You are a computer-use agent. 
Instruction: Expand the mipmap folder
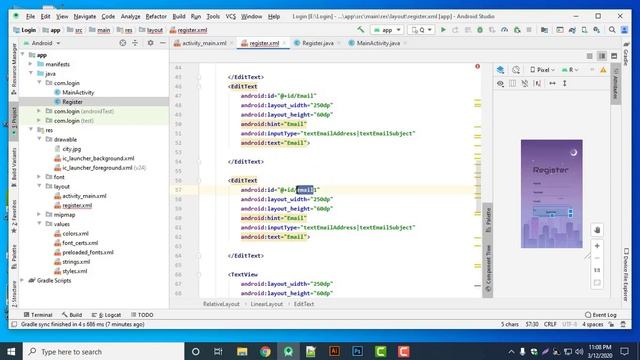(39, 214)
